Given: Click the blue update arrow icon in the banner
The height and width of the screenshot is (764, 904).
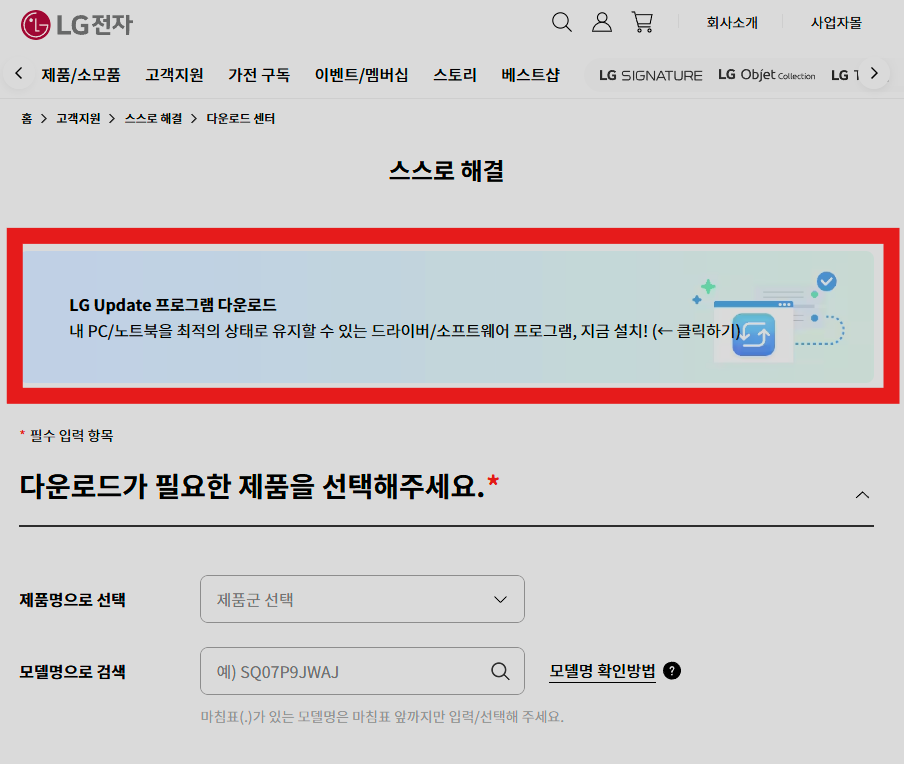Looking at the screenshot, I should (753, 335).
